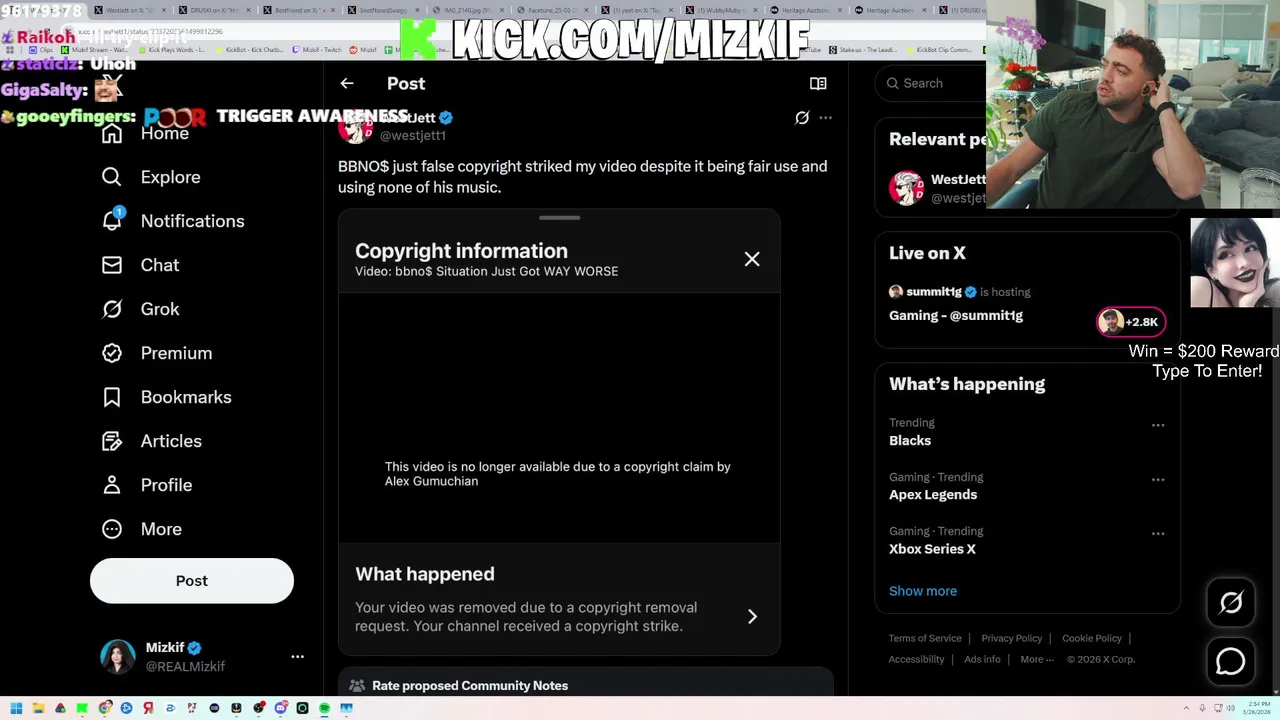Image resolution: width=1280 pixels, height=720 pixels.
Task: Open Xbox Series X trending topic
Action: [x=932, y=549]
